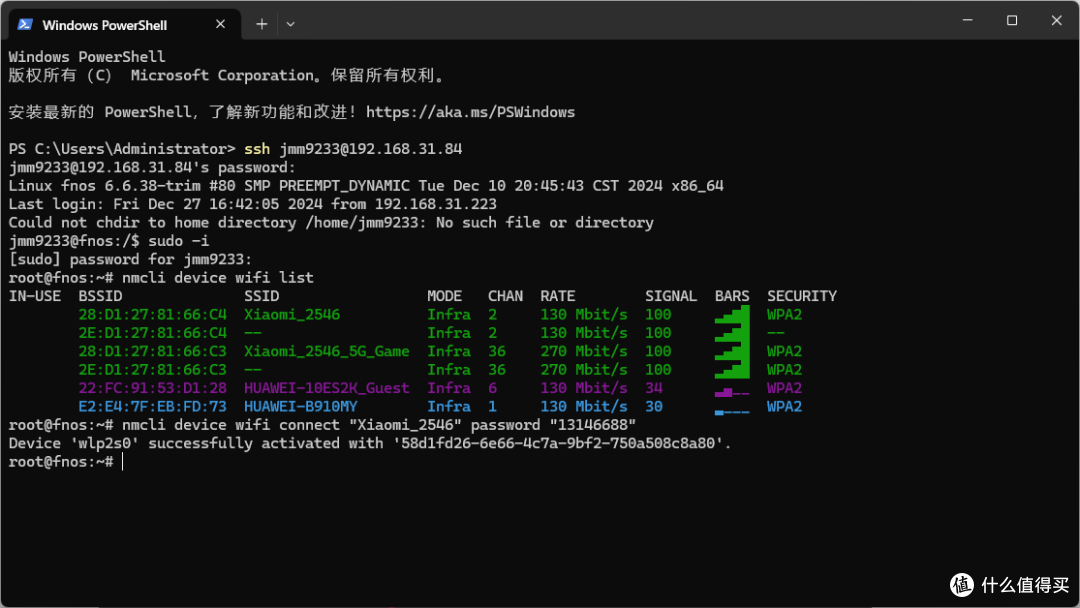Minimize the terminal window
The height and width of the screenshot is (608, 1080).
click(968, 21)
